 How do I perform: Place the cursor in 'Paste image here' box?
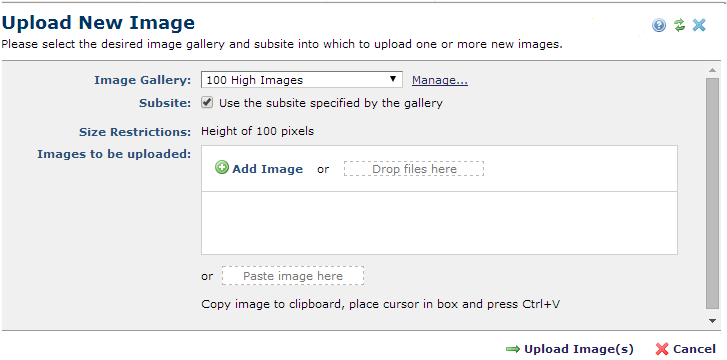pyautogui.click(x=293, y=276)
